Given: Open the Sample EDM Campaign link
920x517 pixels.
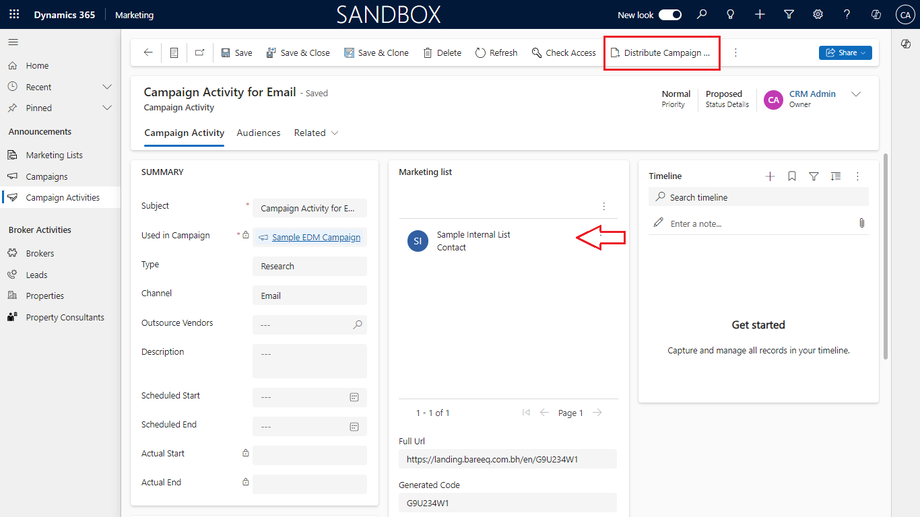Looking at the screenshot, I should (316, 238).
